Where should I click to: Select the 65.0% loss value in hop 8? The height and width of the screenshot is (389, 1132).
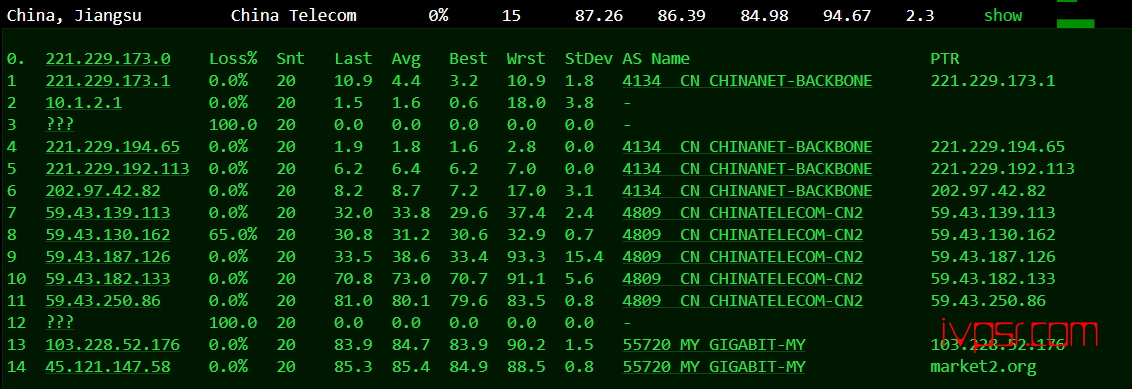tap(233, 235)
